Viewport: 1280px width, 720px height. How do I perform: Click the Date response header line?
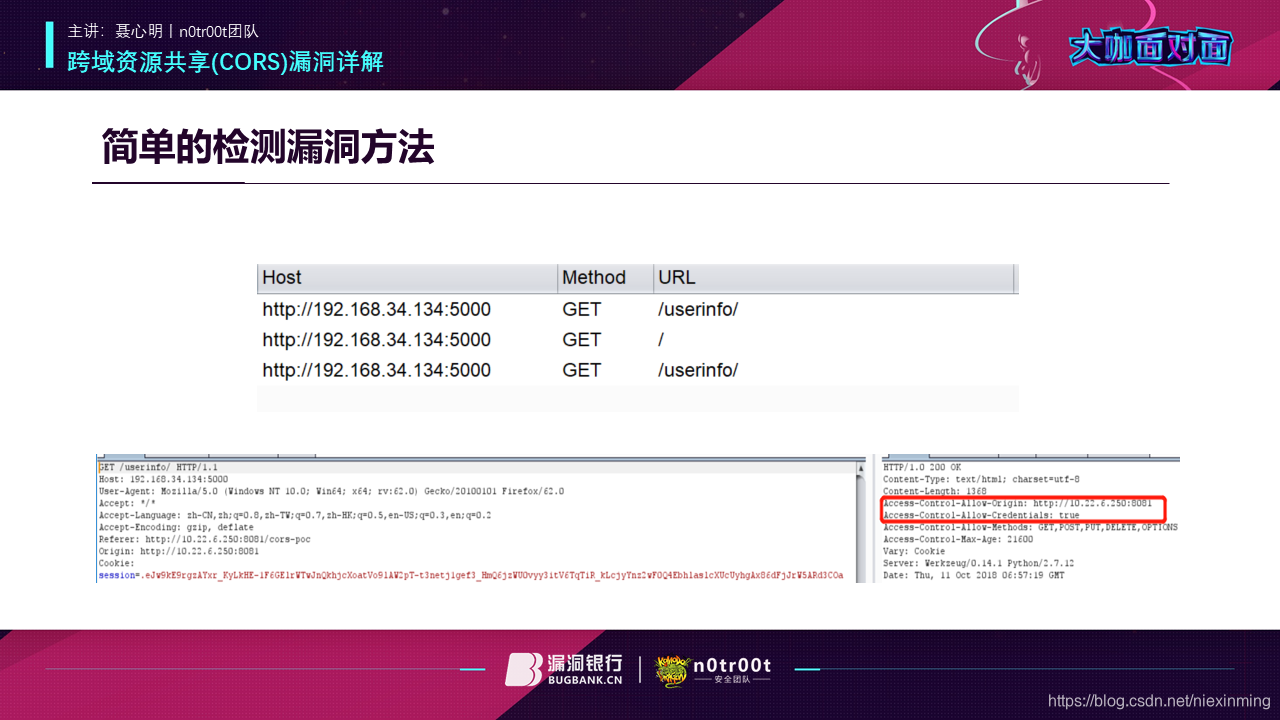(973, 576)
